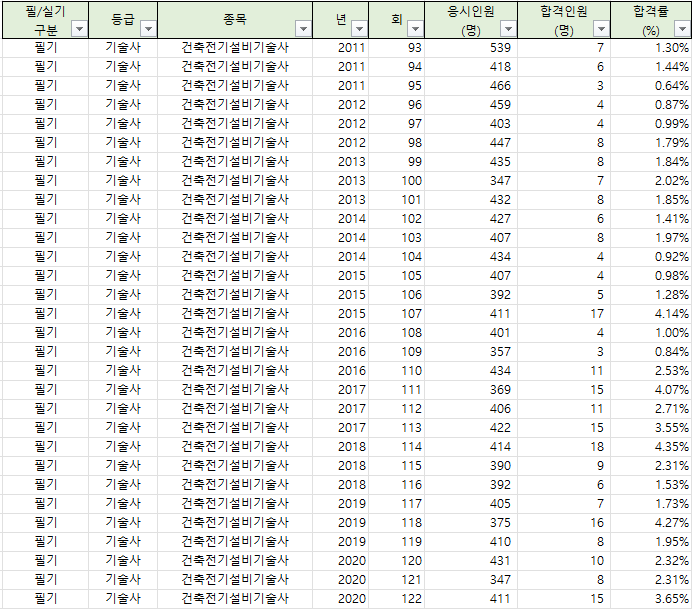Click 회 cell with value 111
692x609 pixels.
[397, 389]
